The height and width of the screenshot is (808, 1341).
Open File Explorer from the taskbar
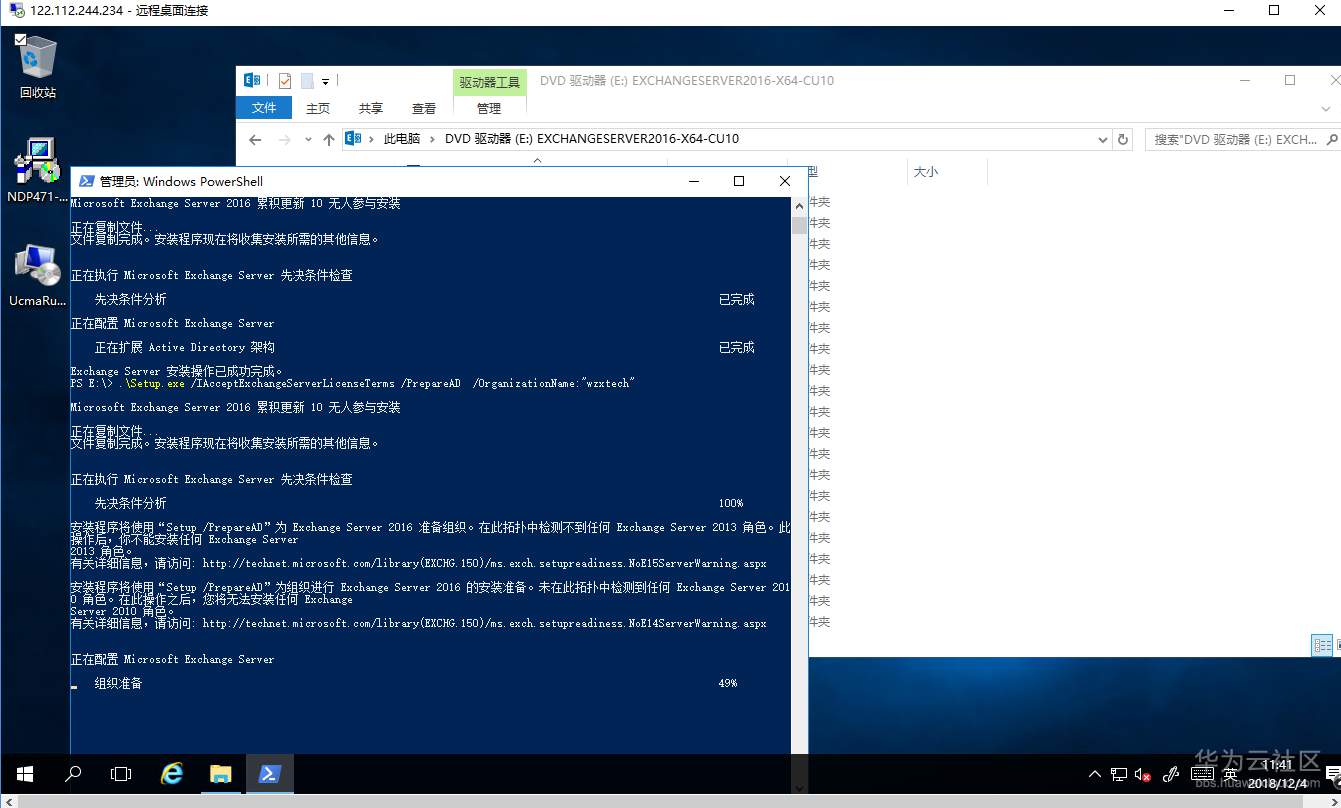click(221, 774)
